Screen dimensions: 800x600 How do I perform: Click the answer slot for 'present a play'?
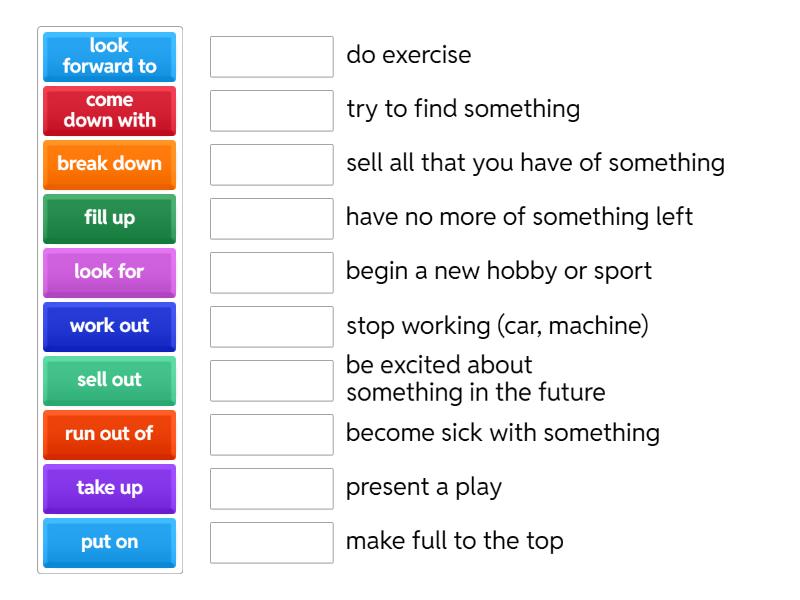[x=272, y=488]
